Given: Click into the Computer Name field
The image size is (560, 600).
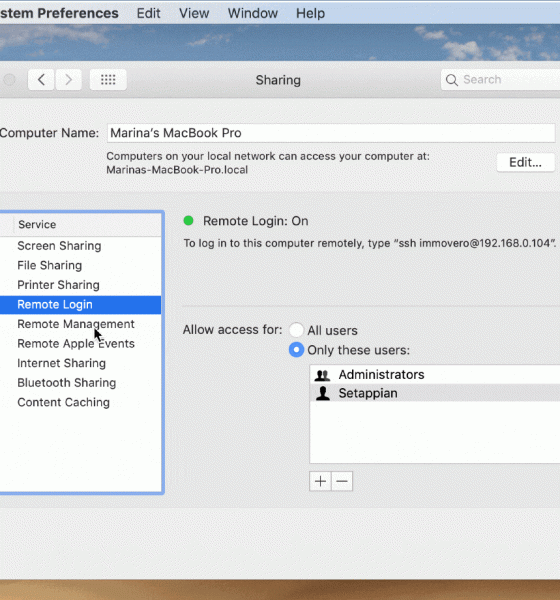Looking at the screenshot, I should 331,133.
